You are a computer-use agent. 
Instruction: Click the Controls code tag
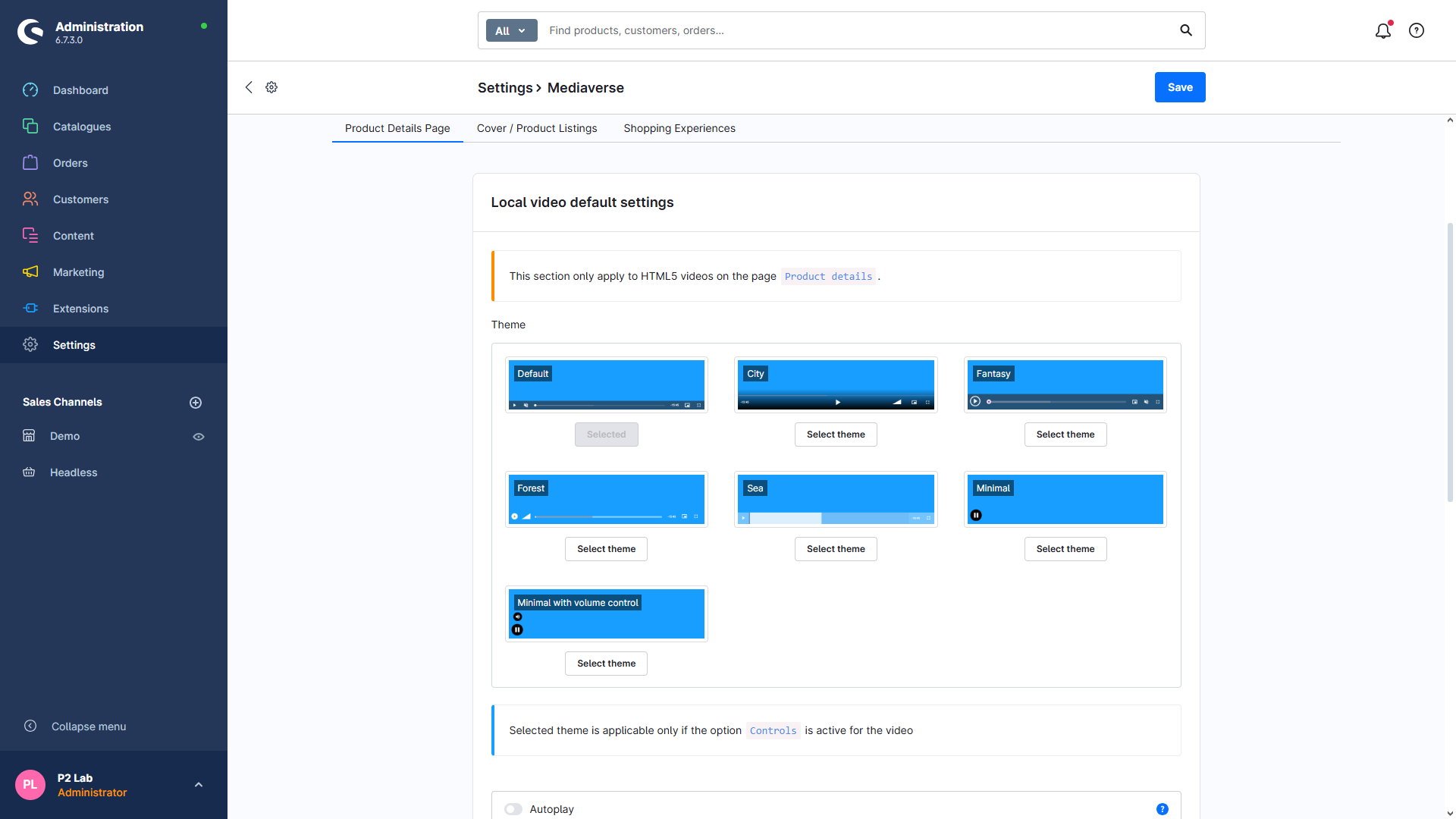click(x=773, y=731)
